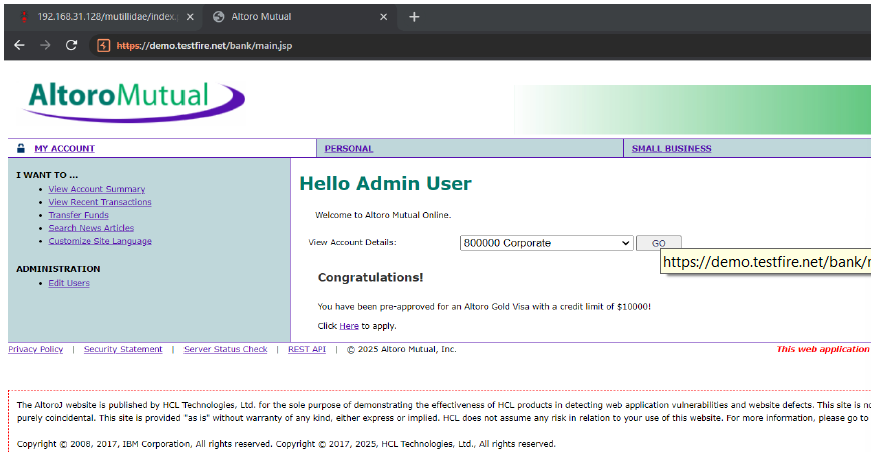Viewport: 875px width, 456px height.
Task: Click the browser forward arrow
Action: pyautogui.click(x=45, y=45)
